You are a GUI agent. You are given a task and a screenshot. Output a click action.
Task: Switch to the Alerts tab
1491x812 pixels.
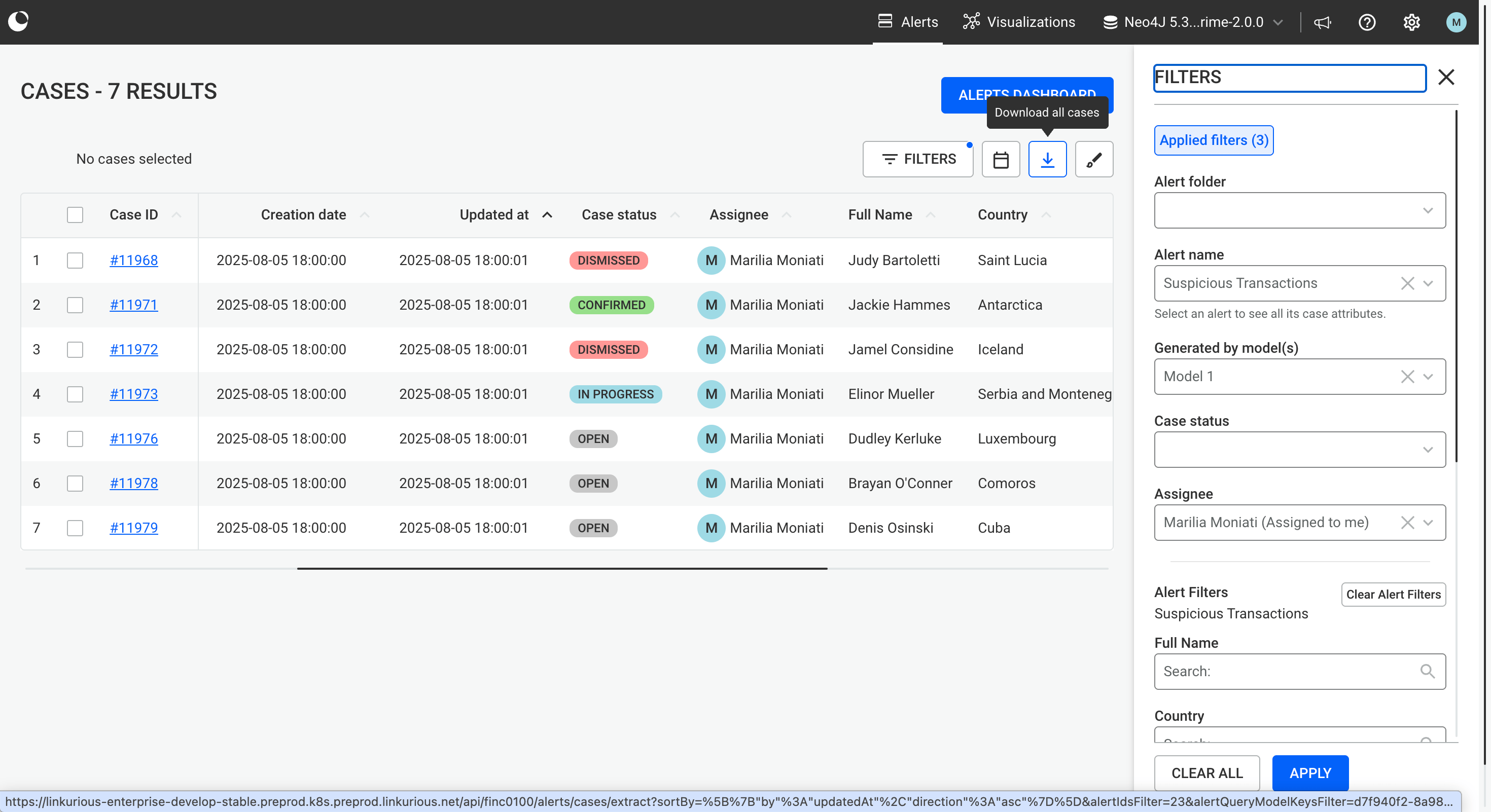click(x=908, y=22)
